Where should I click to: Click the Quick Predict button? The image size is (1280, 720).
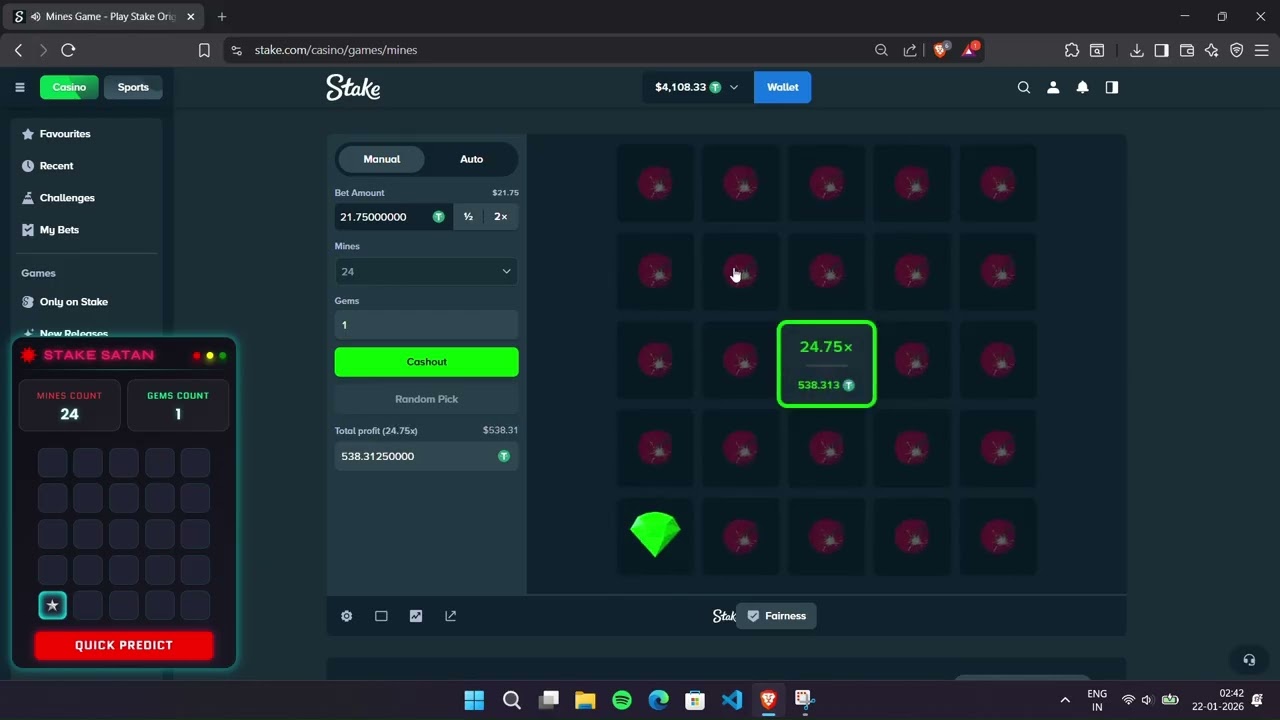(x=124, y=645)
